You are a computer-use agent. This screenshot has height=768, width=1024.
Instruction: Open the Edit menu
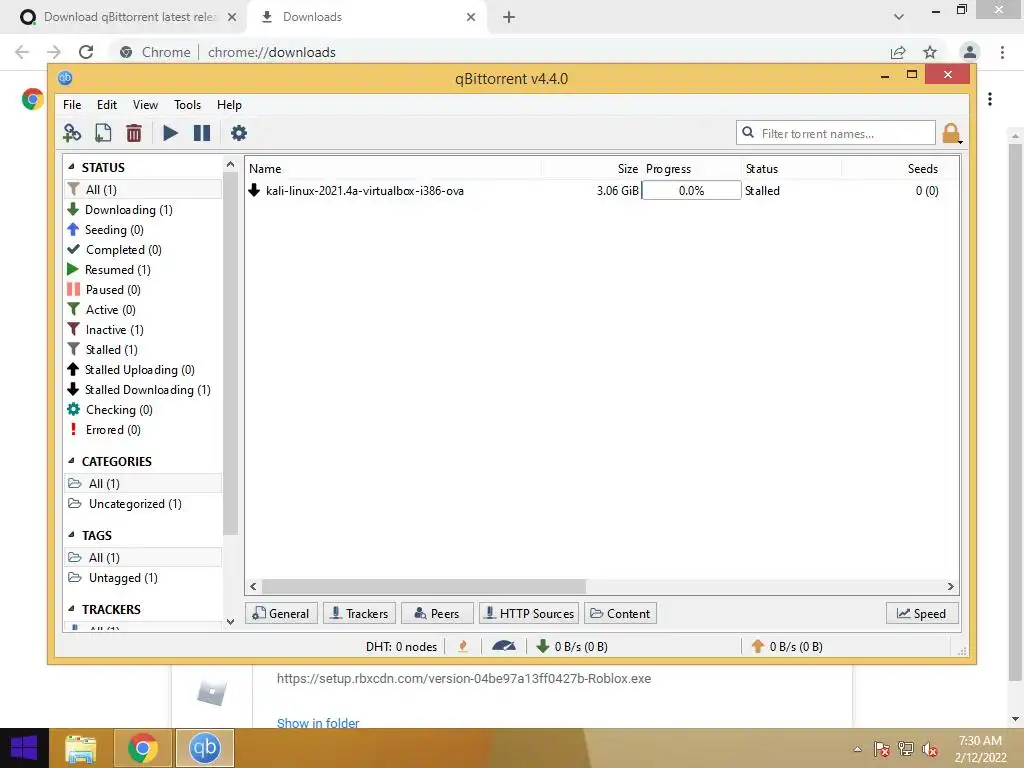[x=106, y=104]
